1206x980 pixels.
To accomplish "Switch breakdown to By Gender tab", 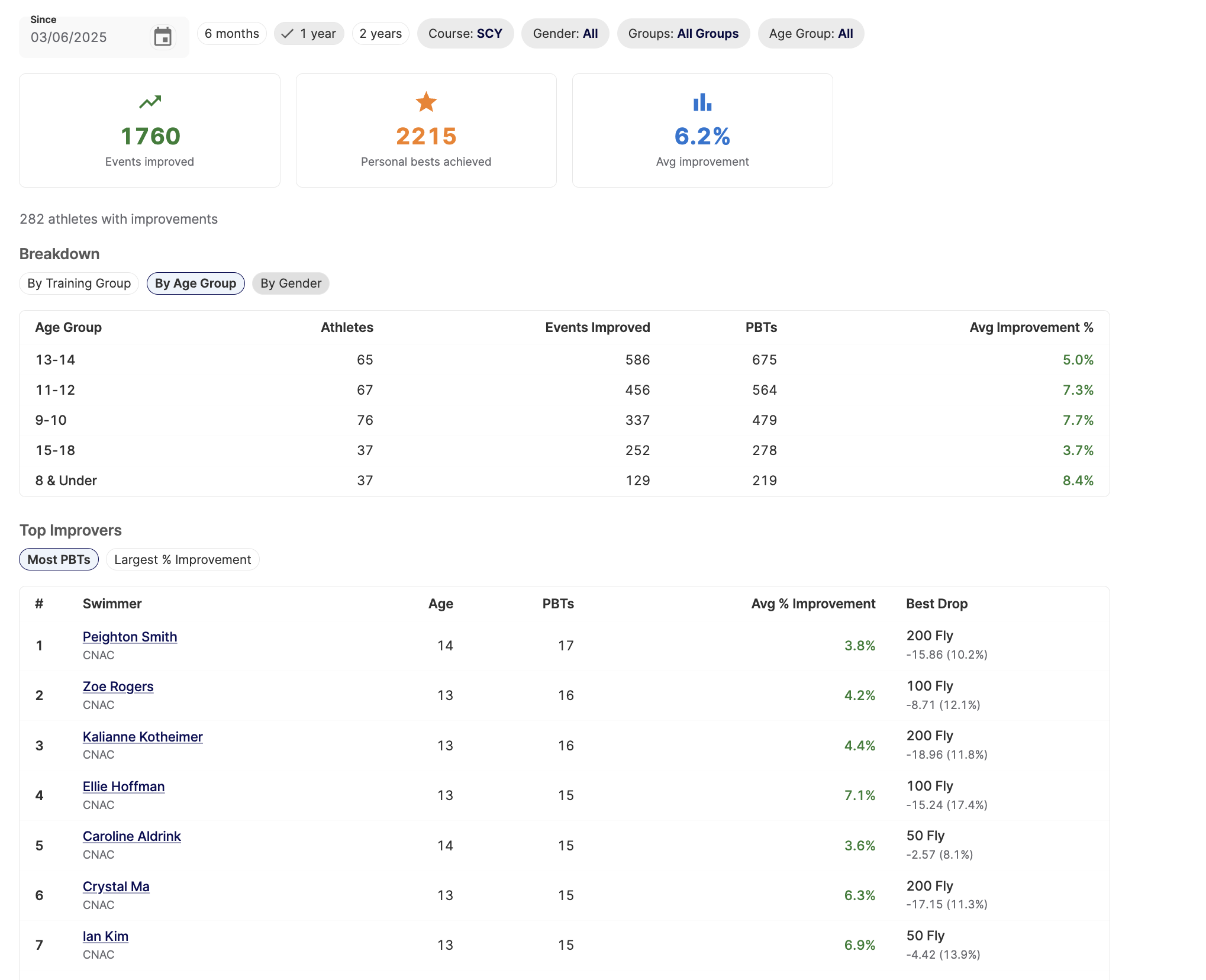I will pyautogui.click(x=291, y=283).
